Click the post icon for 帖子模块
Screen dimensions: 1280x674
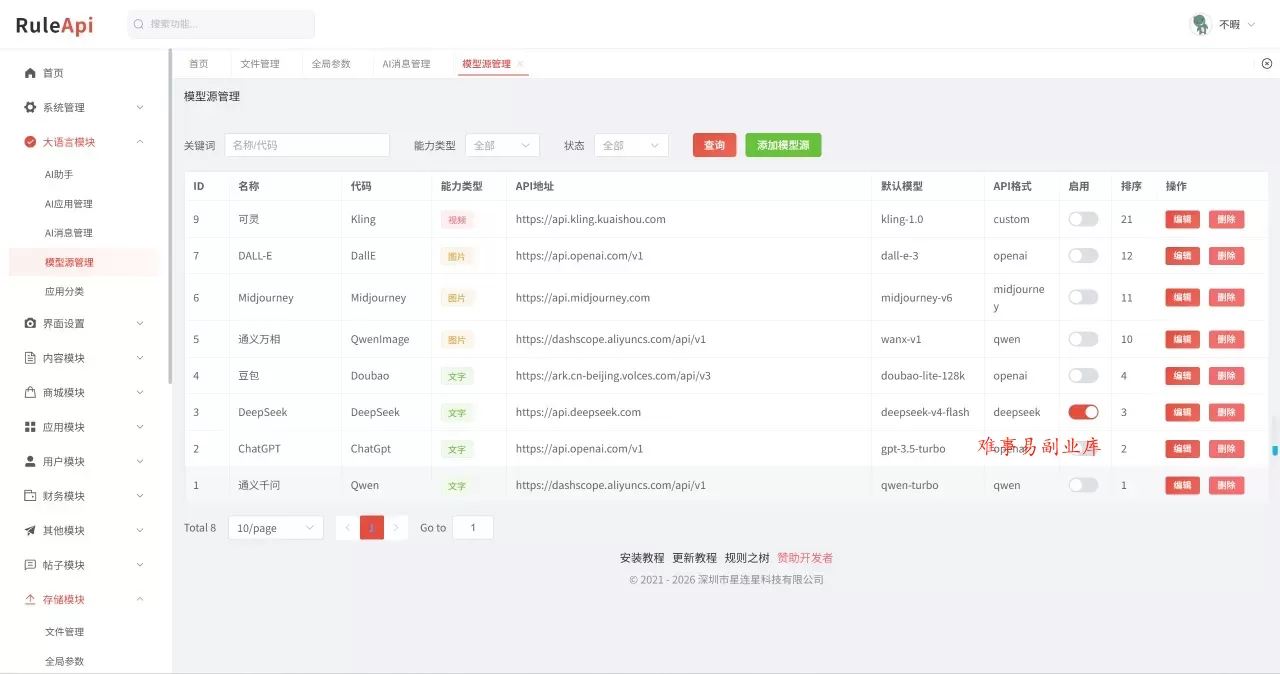click(x=30, y=565)
